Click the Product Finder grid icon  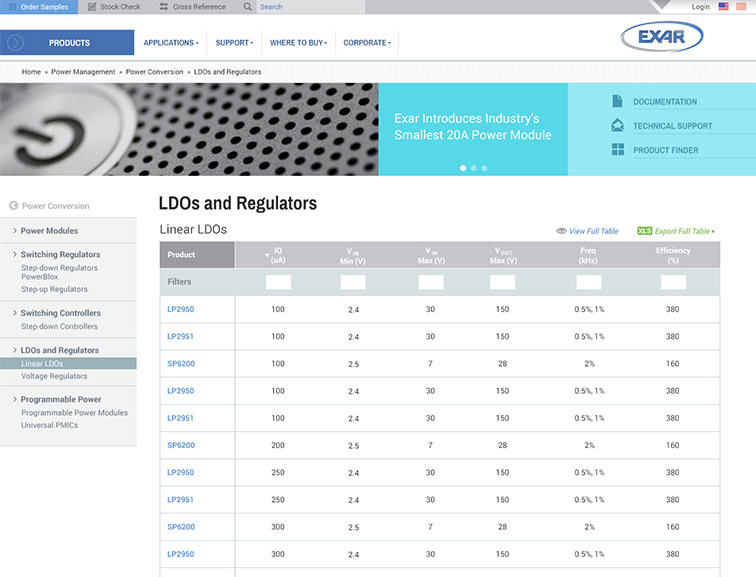pos(618,150)
